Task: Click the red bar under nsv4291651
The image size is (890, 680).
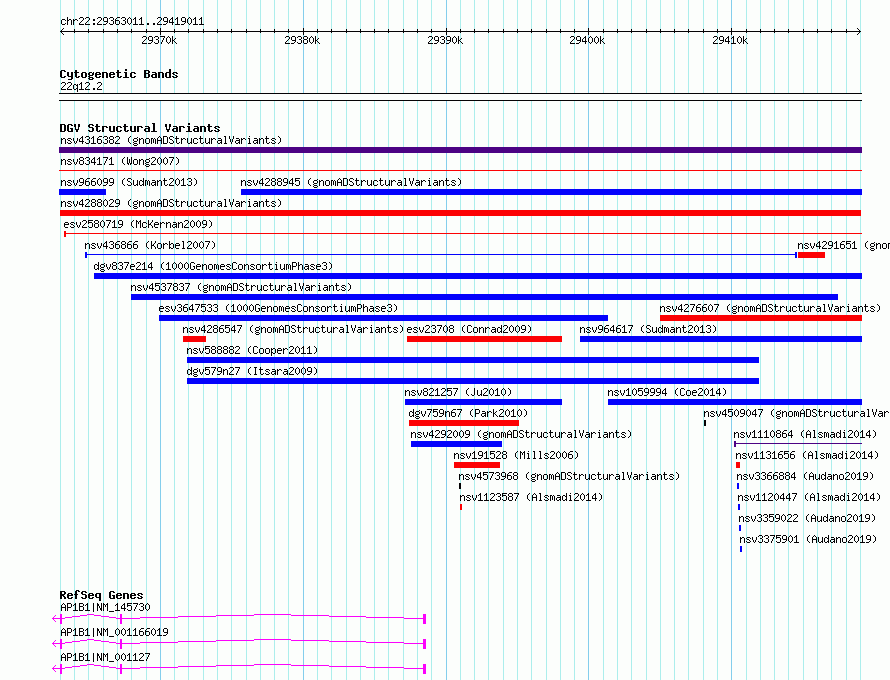Action: coord(811,255)
